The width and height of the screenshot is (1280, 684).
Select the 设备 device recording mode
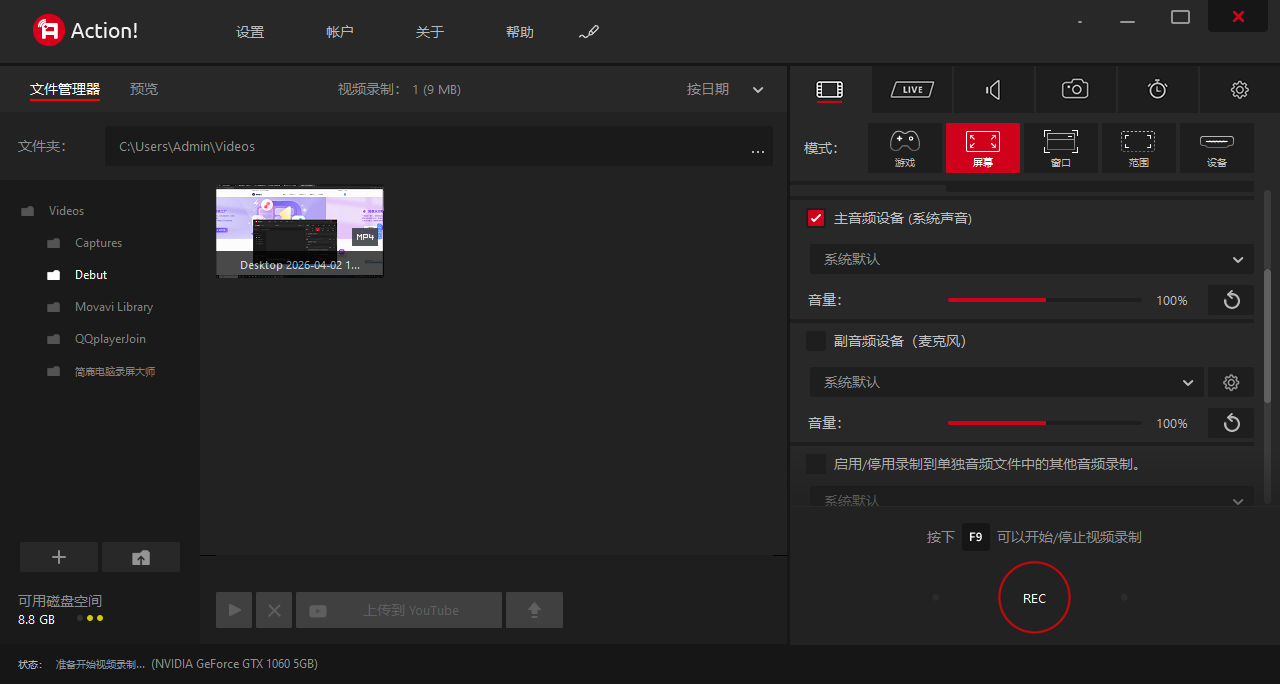pos(1216,148)
